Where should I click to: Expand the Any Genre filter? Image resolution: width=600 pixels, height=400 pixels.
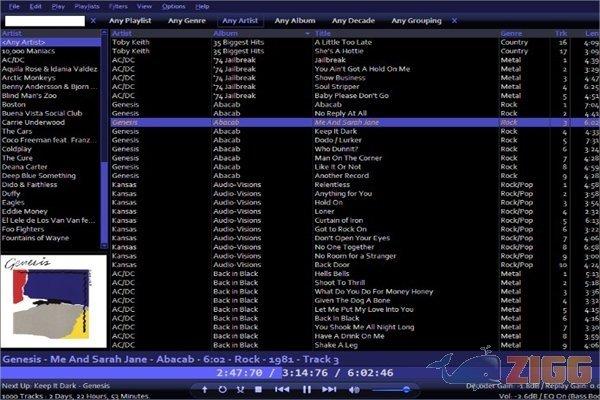tap(186, 20)
